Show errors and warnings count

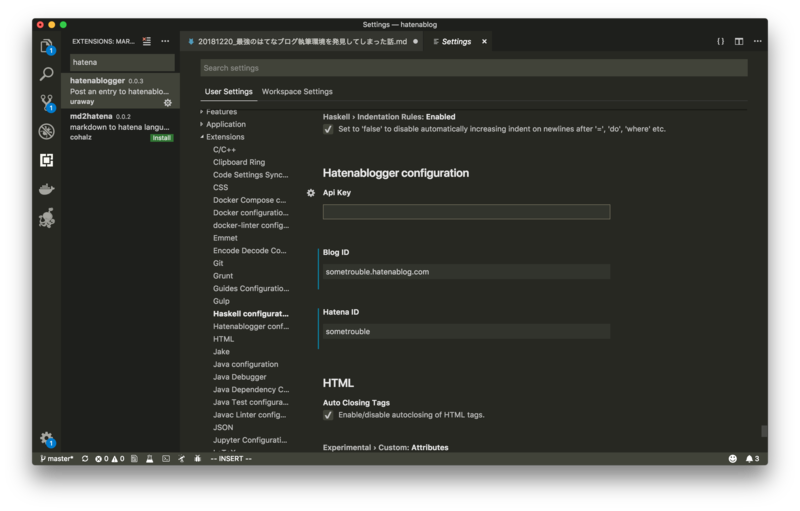pos(110,458)
